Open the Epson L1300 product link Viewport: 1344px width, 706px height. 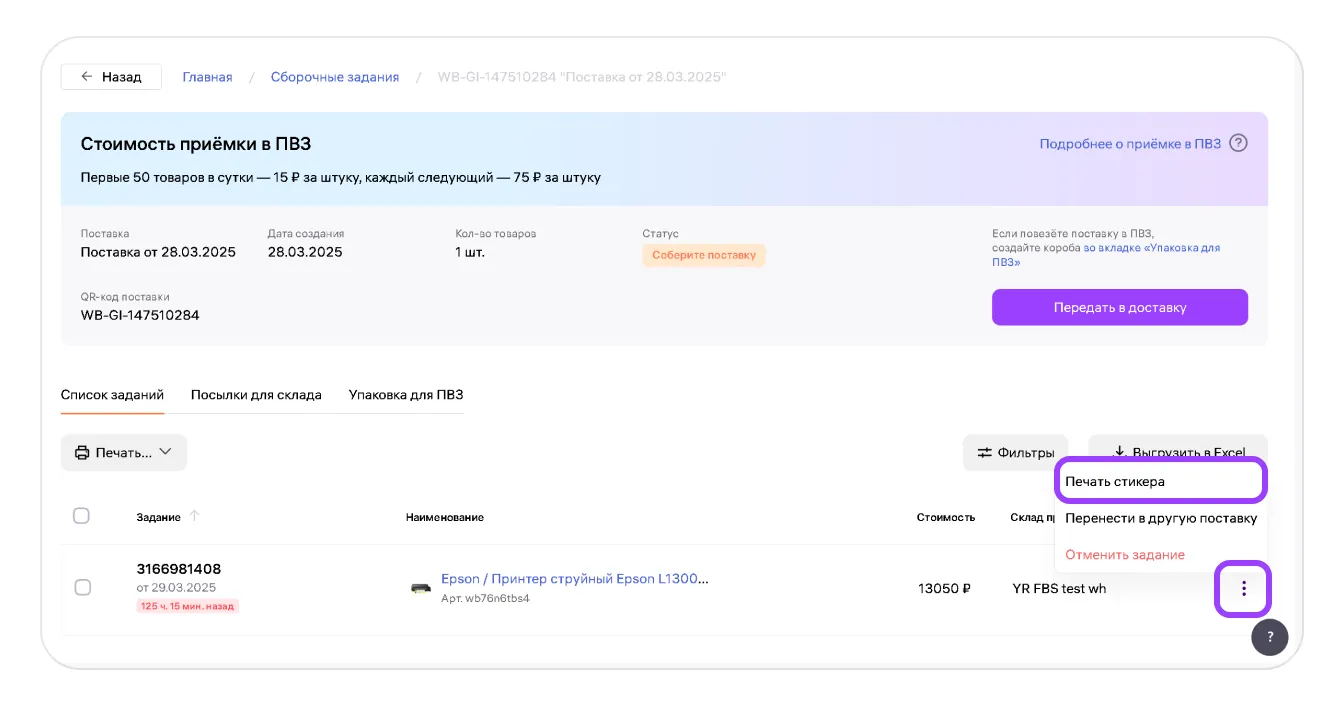[574, 578]
